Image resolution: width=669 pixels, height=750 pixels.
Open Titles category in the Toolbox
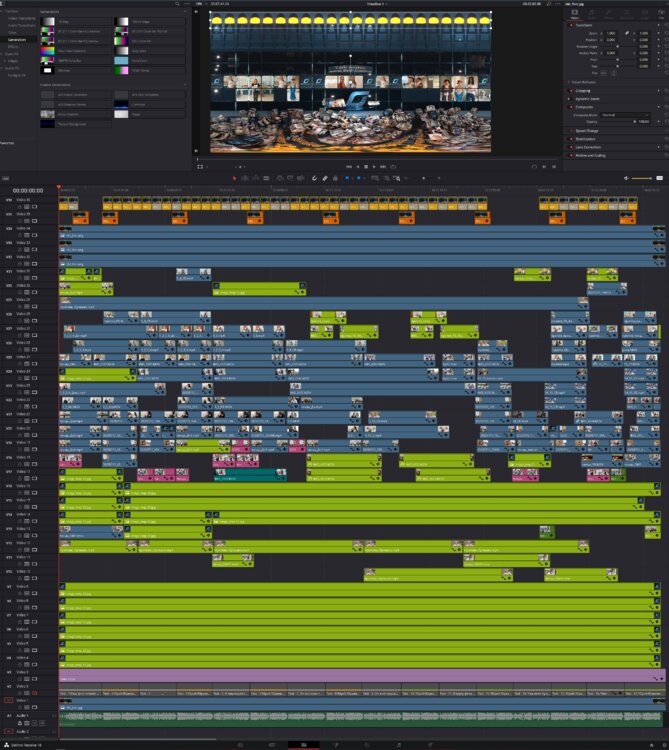click(13, 32)
